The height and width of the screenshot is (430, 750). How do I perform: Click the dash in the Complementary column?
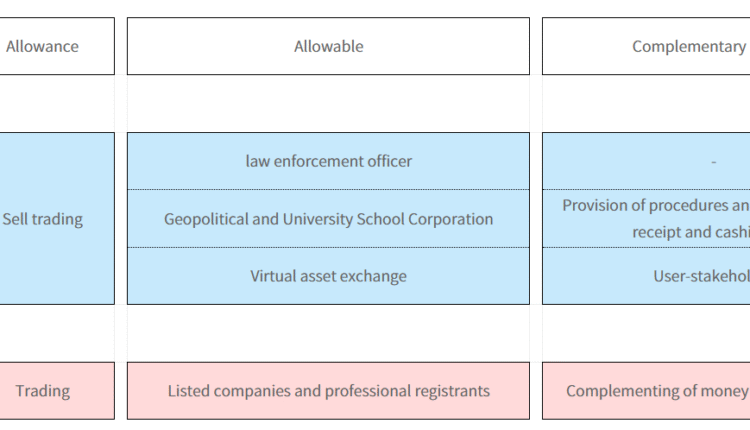coord(712,161)
